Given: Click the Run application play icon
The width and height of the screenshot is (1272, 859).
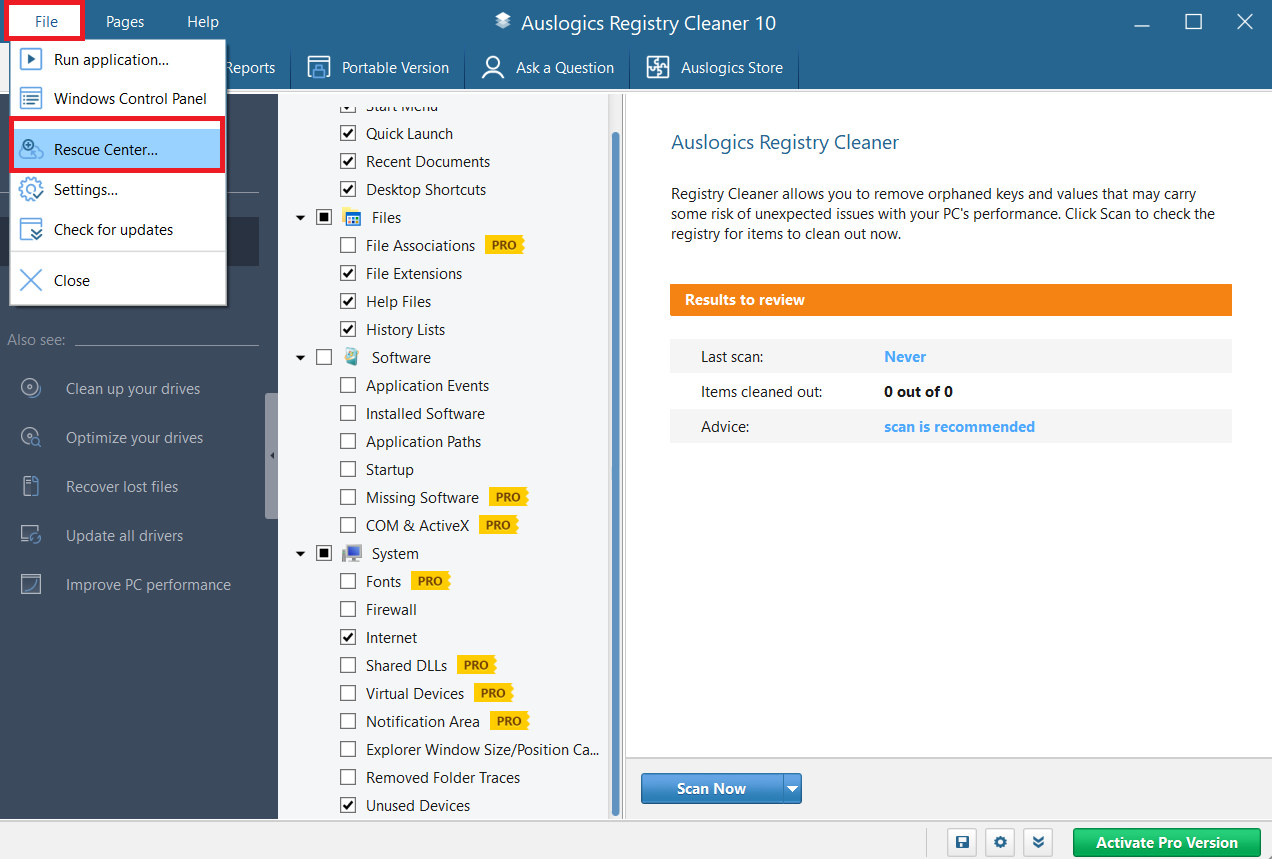Looking at the screenshot, I should (32, 60).
